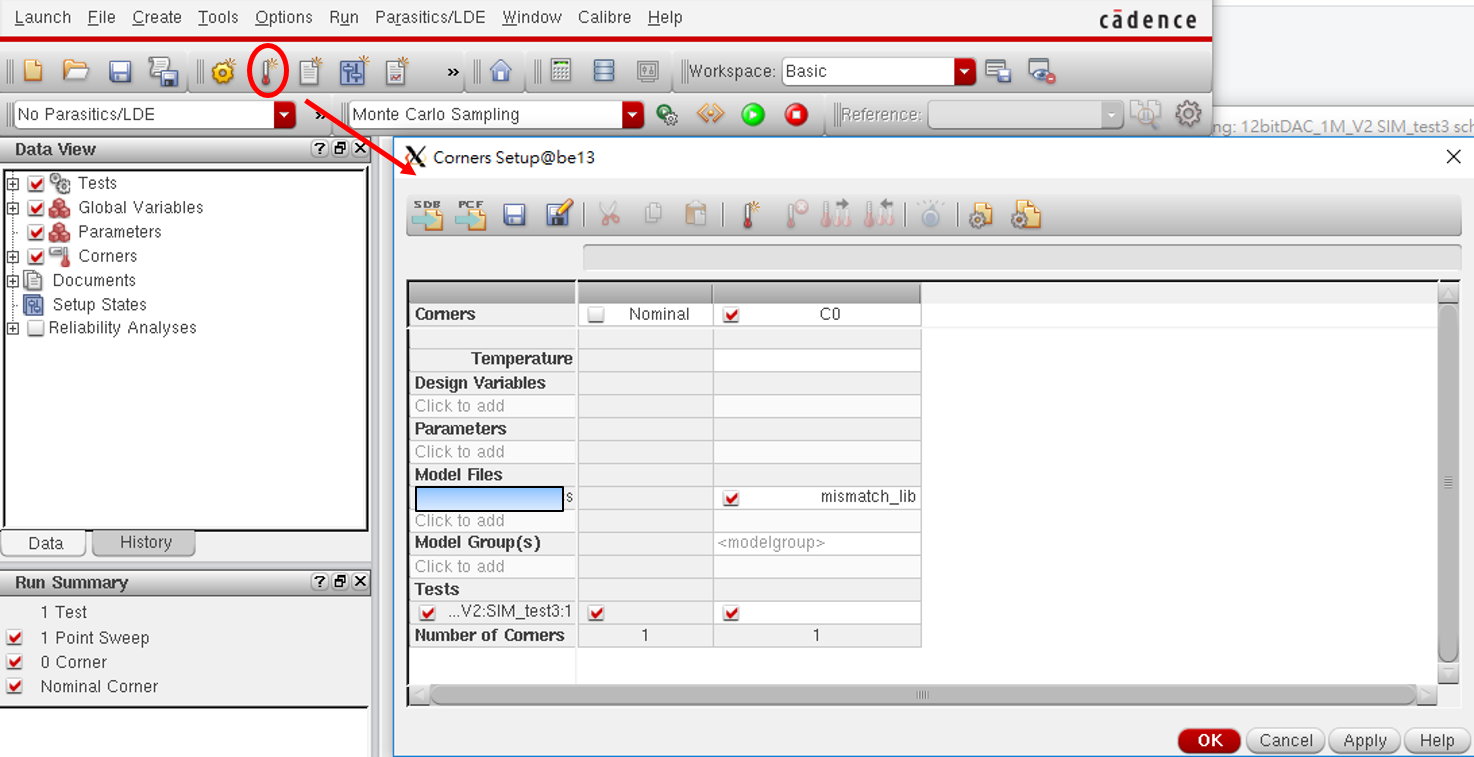The image size is (1474, 757).
Task: Show more toolbar items via the top-row chevron
Action: [x=453, y=72]
